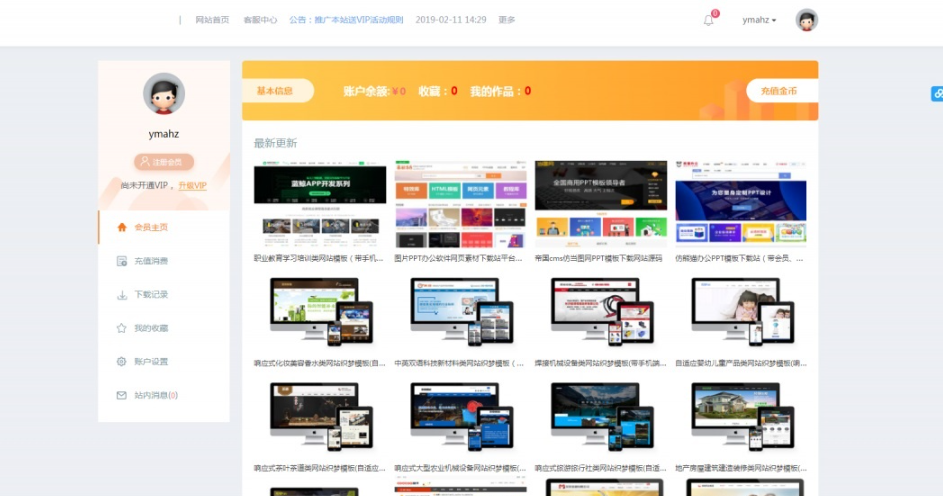Click the title 响应式化妆美容香水类网站织梦模板

coord(320,363)
